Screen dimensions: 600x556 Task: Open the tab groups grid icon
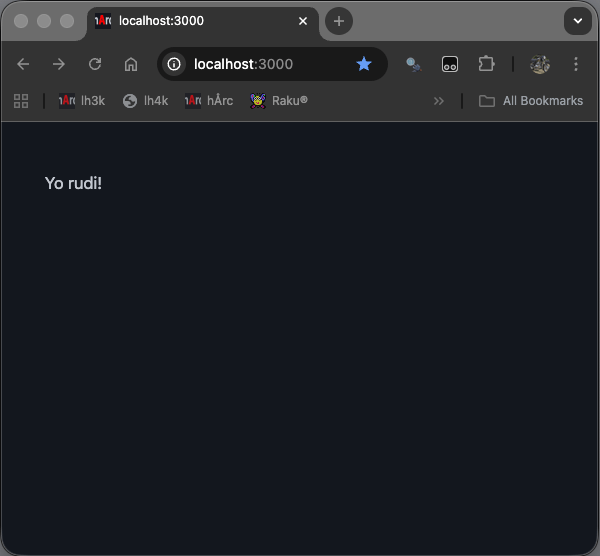[21, 101]
